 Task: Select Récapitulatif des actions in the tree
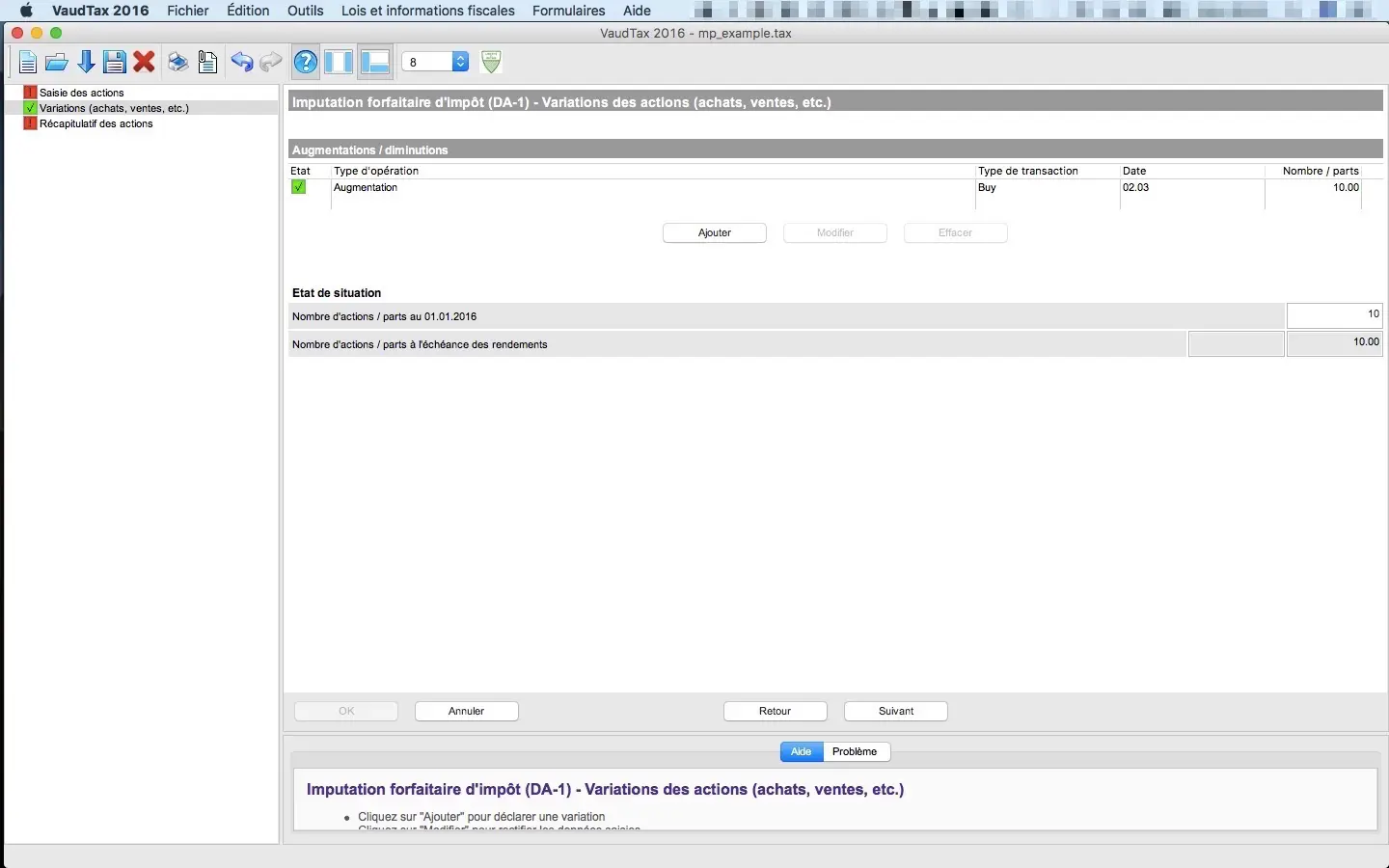[95, 123]
